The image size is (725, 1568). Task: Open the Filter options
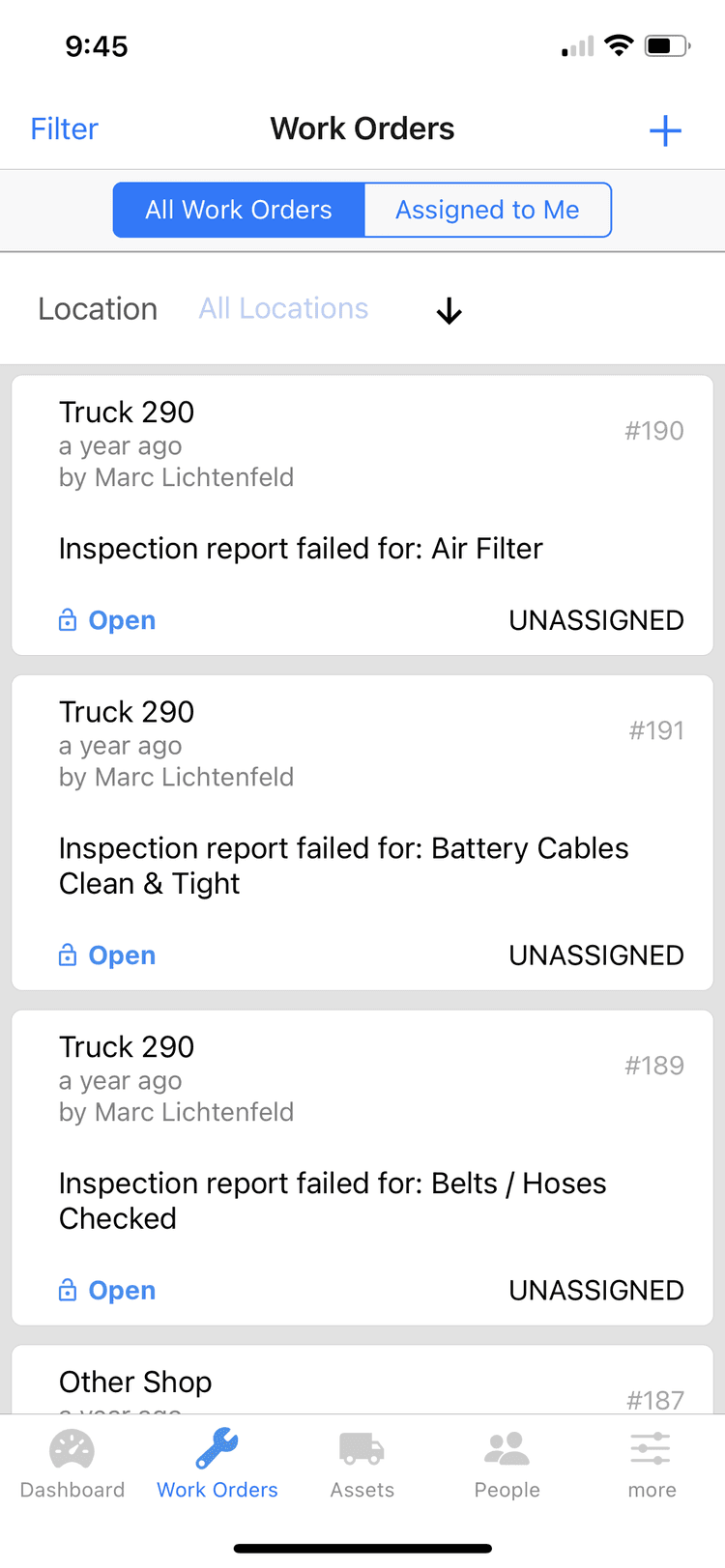64,129
